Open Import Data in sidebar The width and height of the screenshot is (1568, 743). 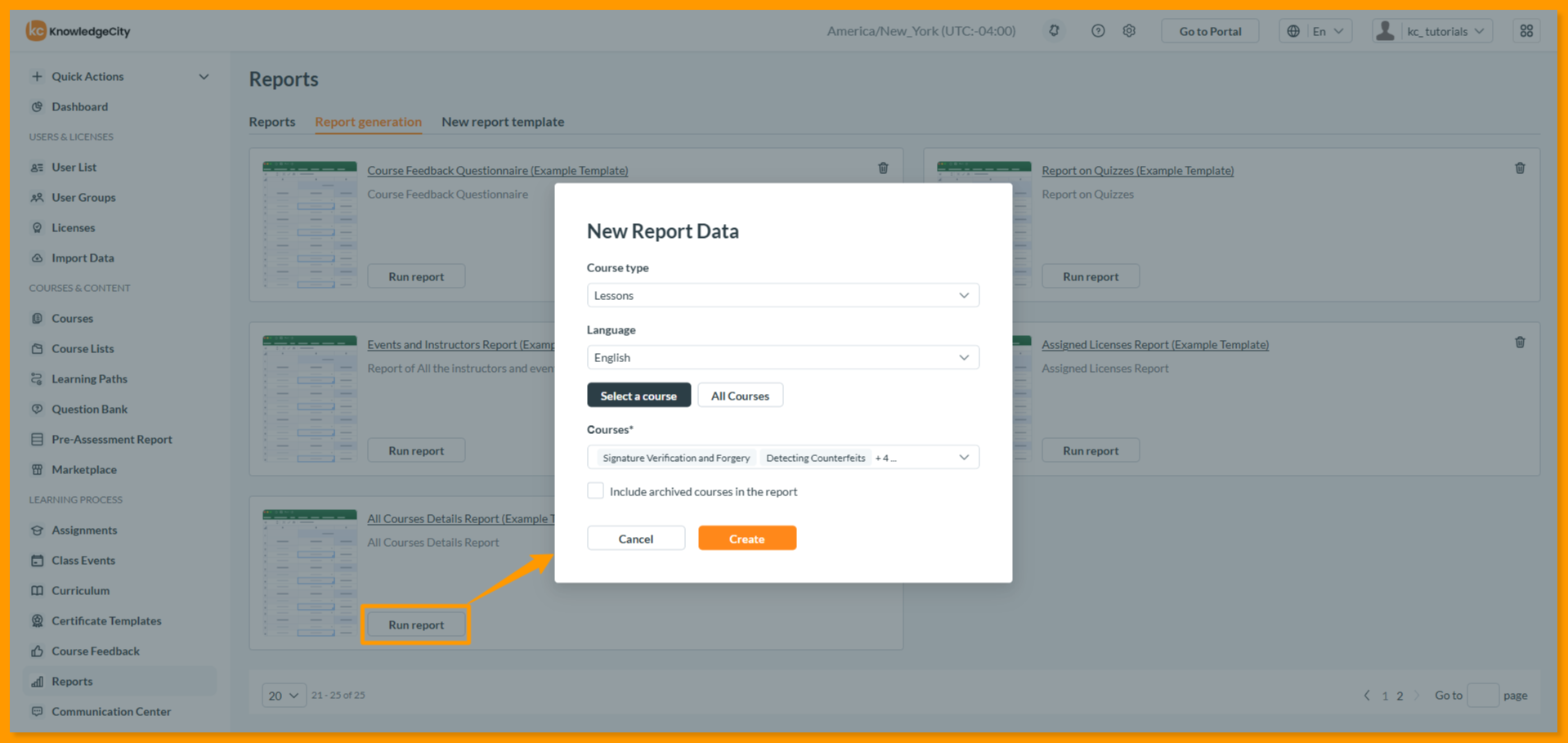pyautogui.click(x=83, y=257)
